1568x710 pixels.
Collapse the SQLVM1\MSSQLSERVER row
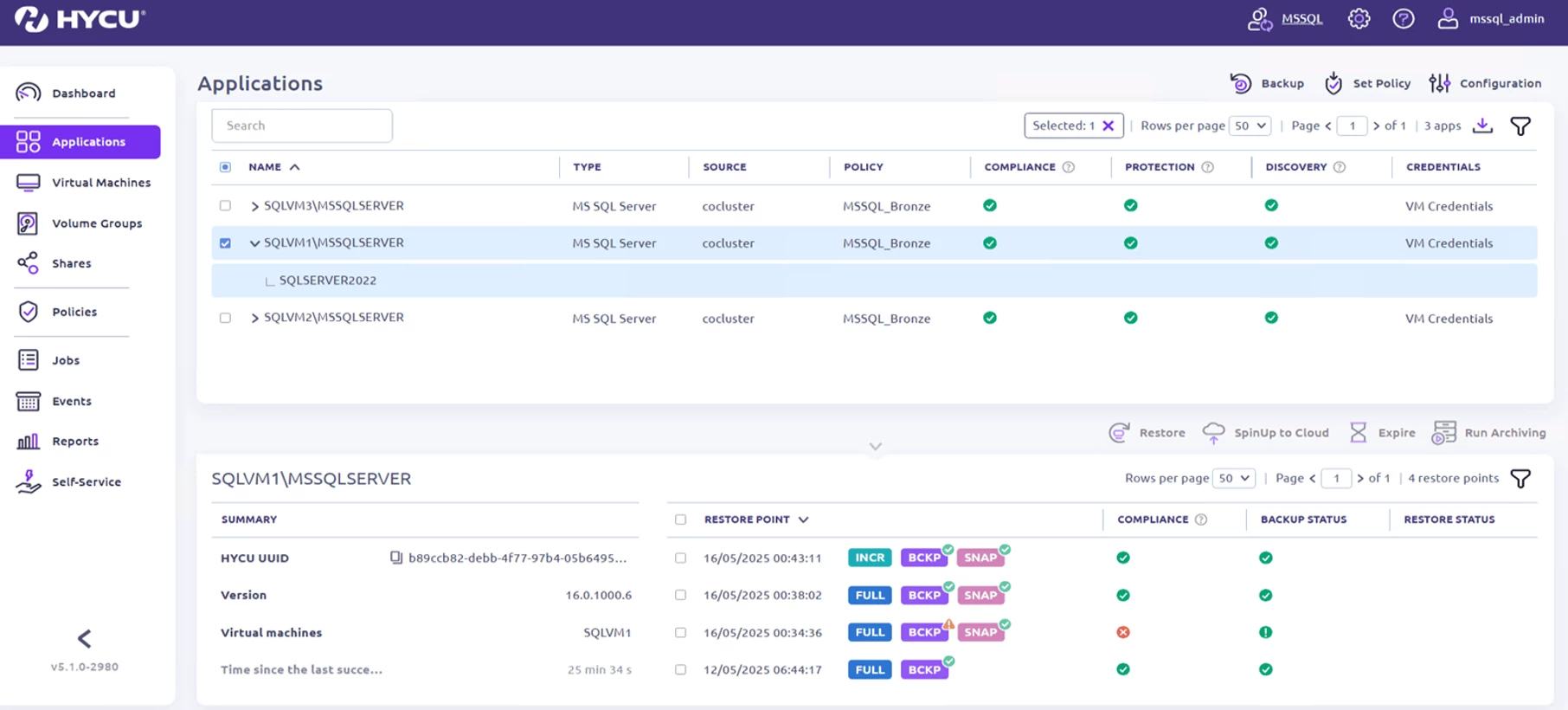(254, 243)
